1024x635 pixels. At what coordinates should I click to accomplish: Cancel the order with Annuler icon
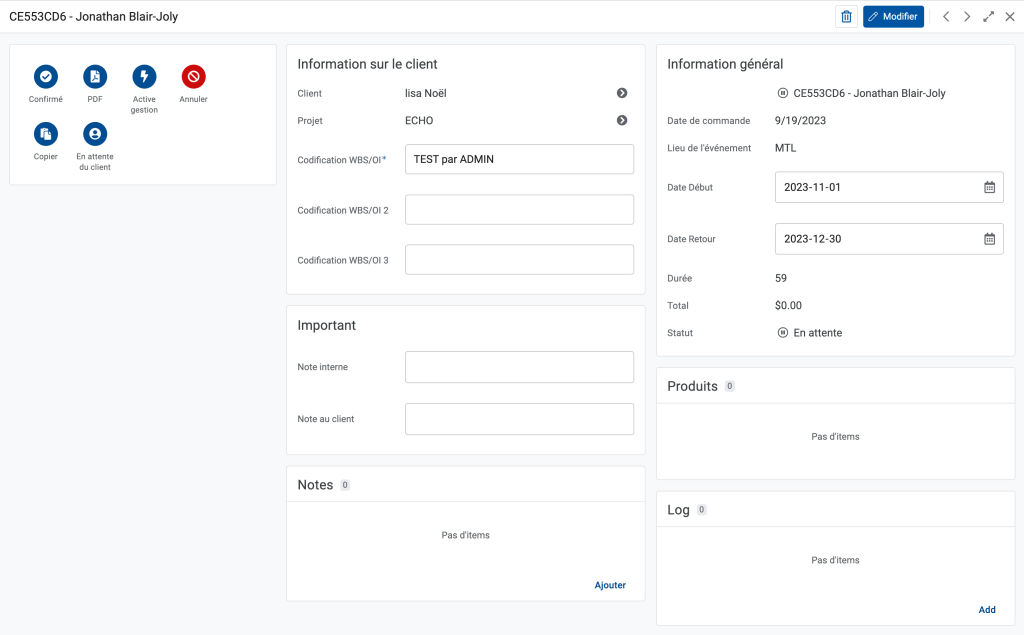pyautogui.click(x=193, y=76)
